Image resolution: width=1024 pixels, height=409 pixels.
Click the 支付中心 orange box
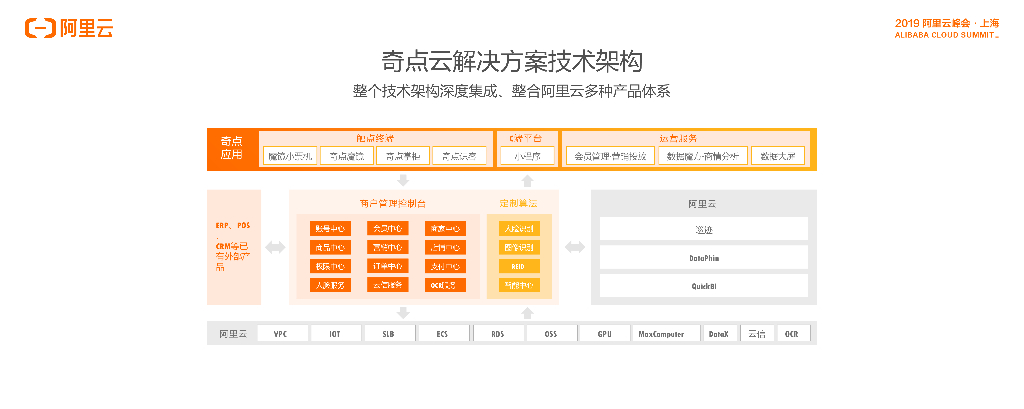tap(445, 267)
